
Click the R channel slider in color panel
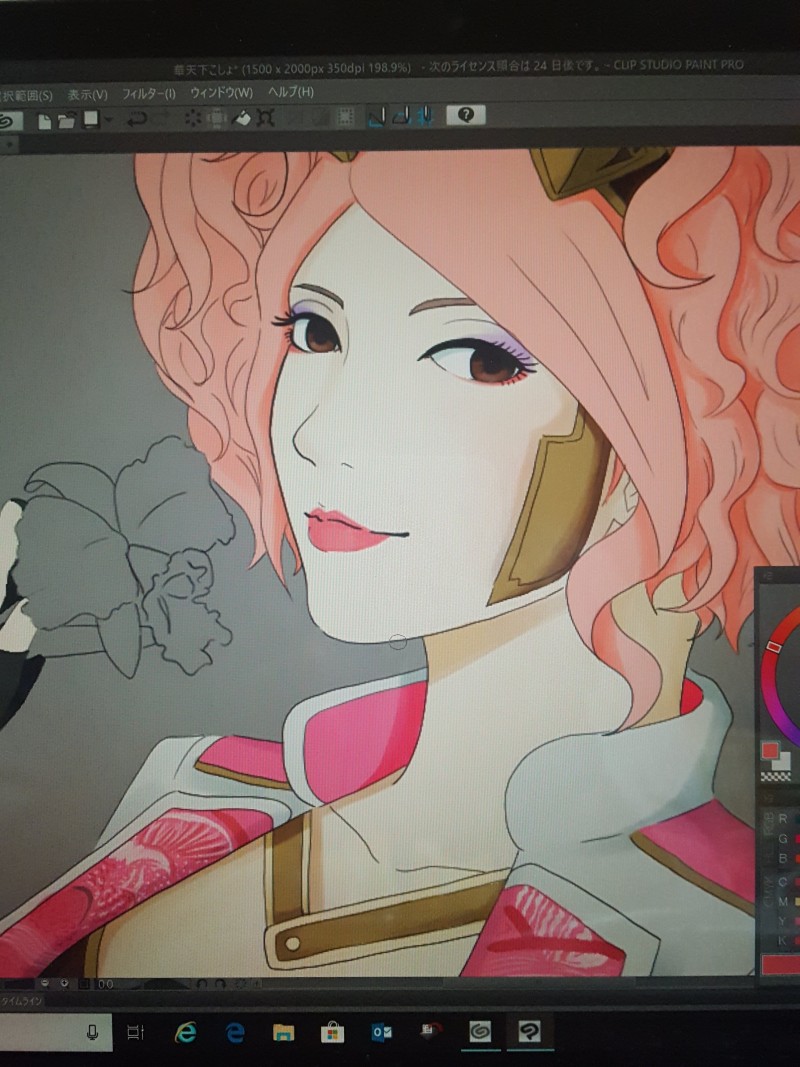tap(796, 819)
